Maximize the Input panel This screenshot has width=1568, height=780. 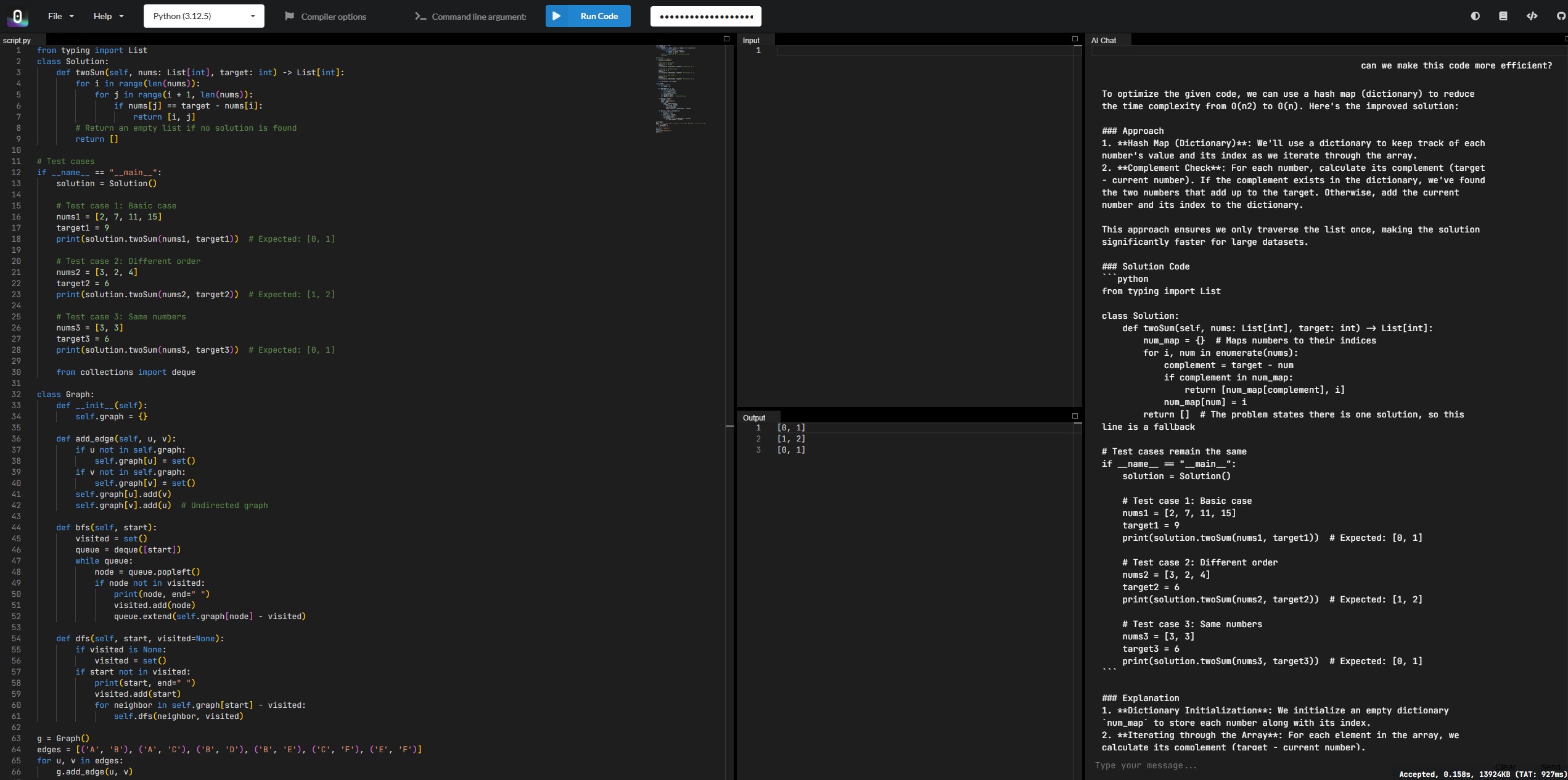(x=1075, y=39)
